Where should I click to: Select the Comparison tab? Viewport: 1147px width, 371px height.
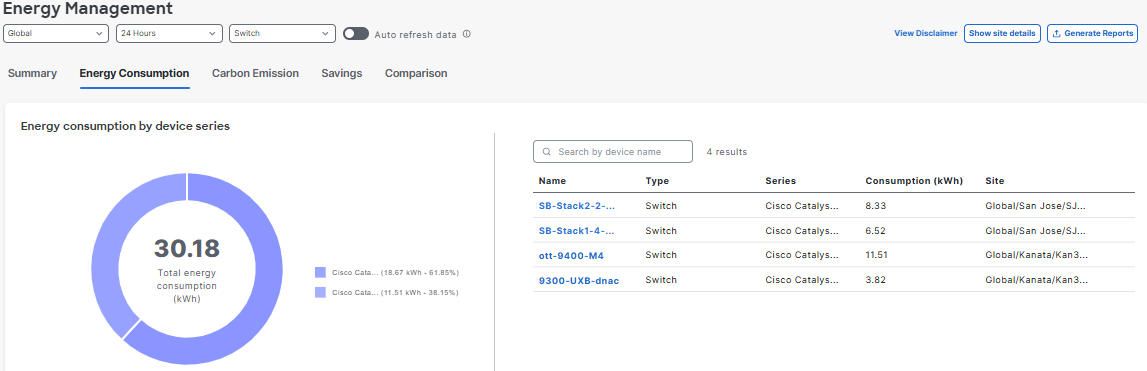pyautogui.click(x=416, y=73)
